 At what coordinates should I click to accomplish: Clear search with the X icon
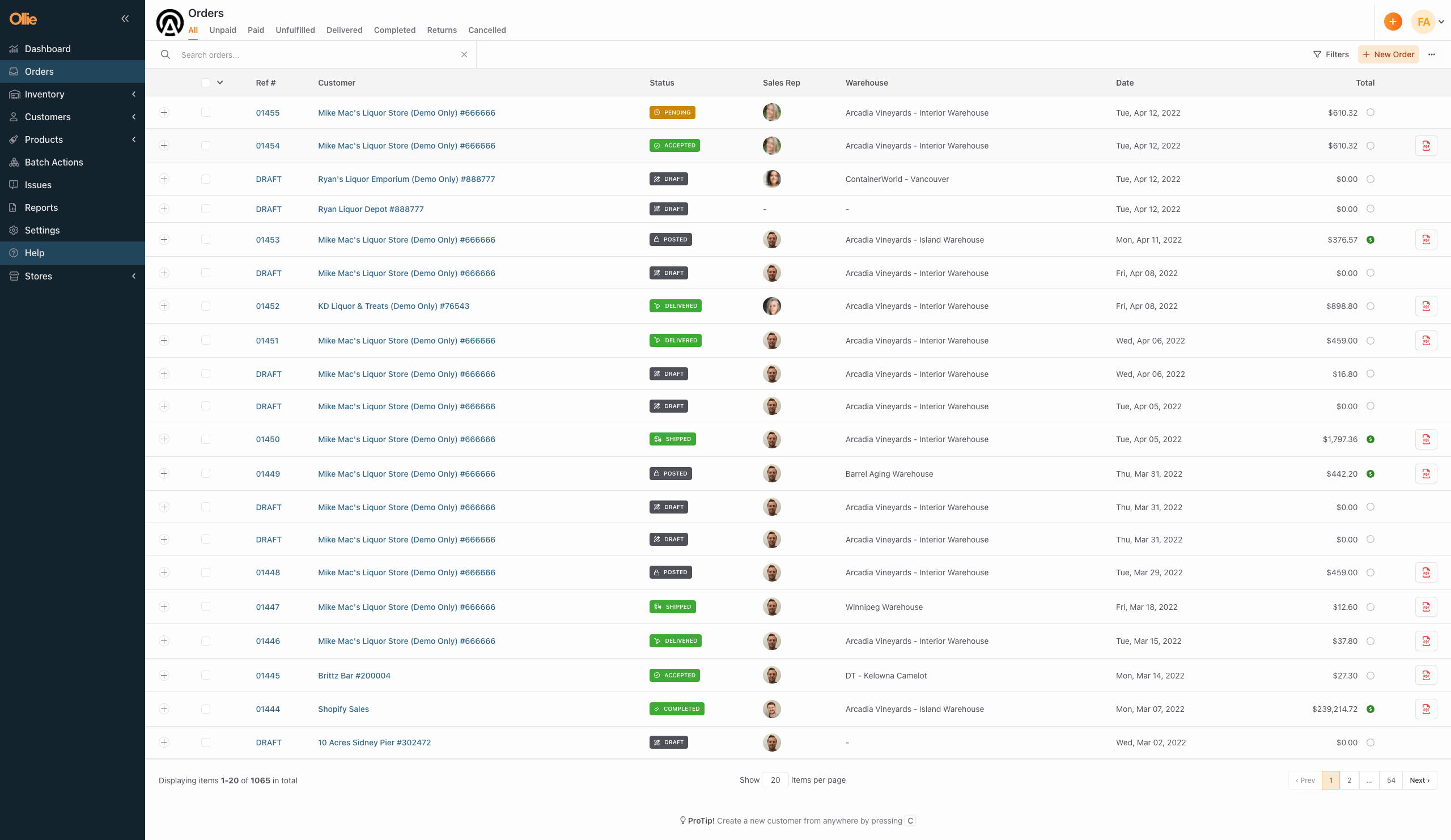click(x=464, y=54)
